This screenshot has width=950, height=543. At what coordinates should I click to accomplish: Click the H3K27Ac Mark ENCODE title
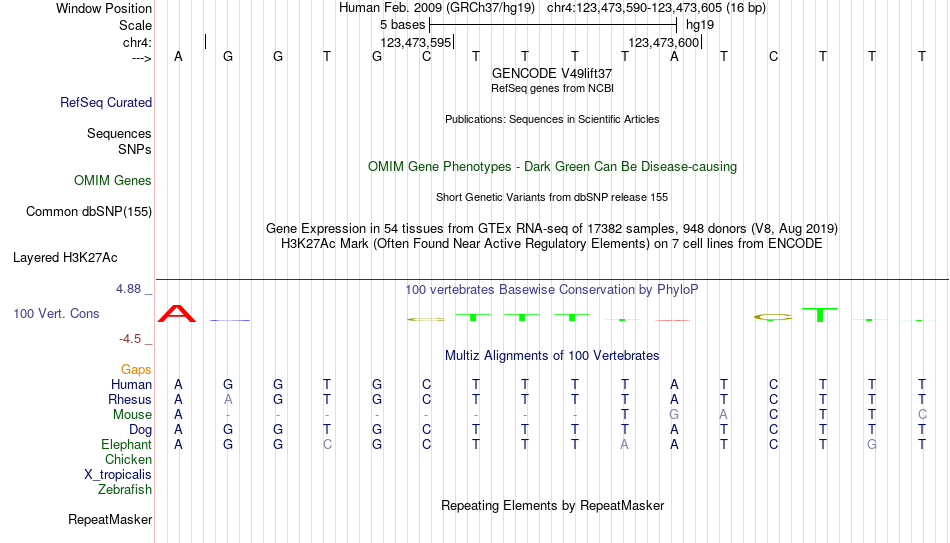(552, 244)
